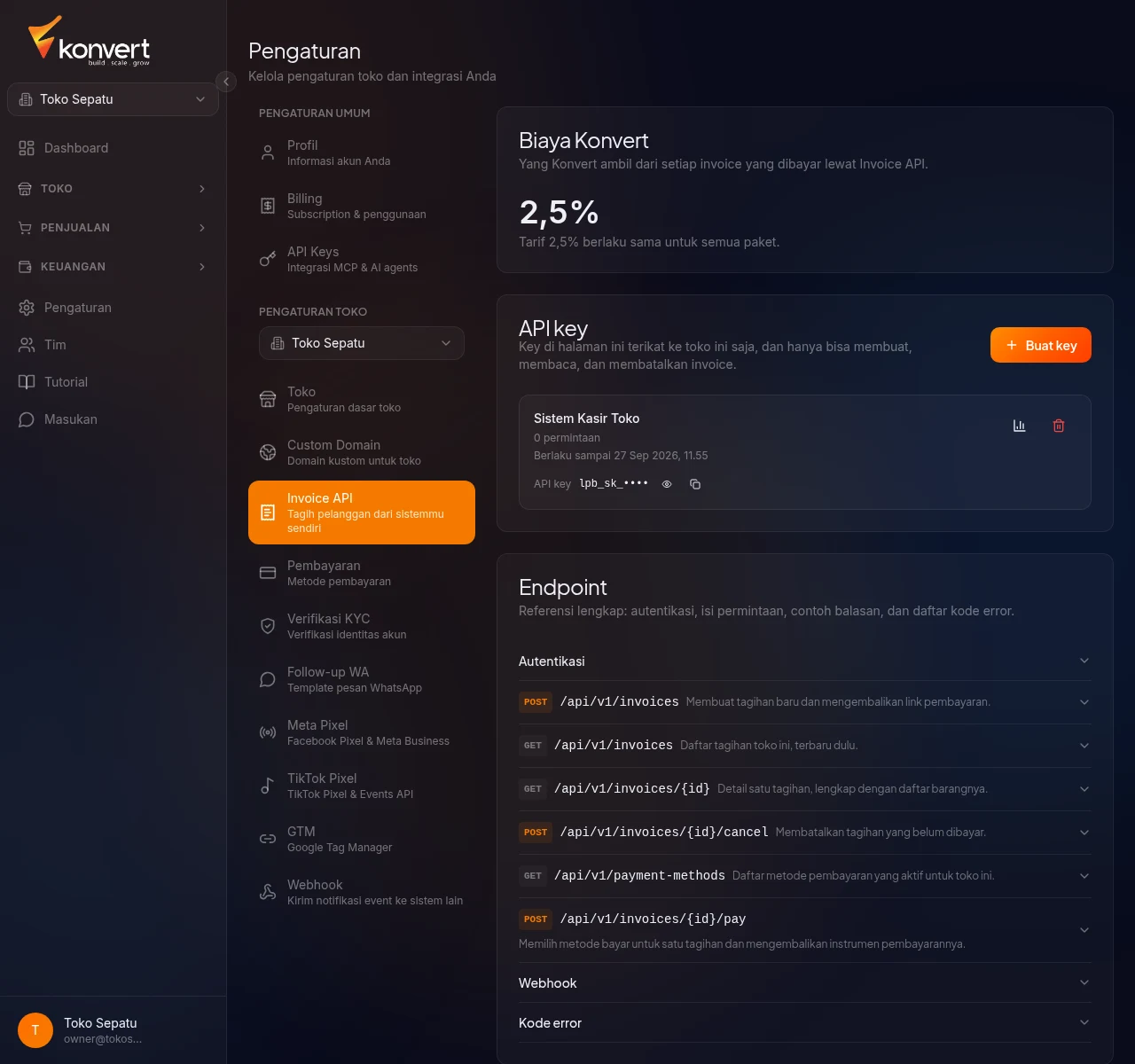The image size is (1135, 1064).
Task: Expand the POST /api/v1/invoices/{id}/pay endpoint
Action: [x=805, y=930]
